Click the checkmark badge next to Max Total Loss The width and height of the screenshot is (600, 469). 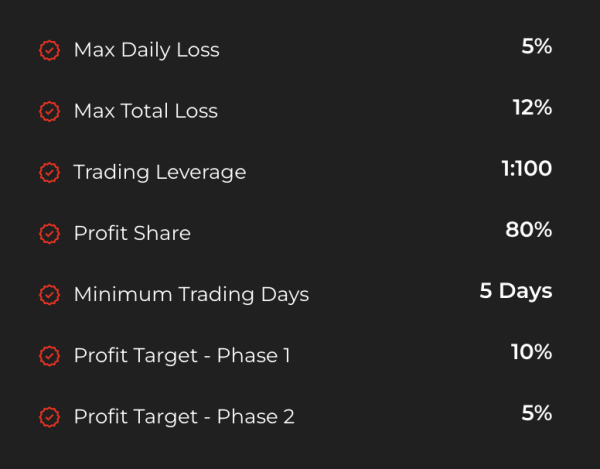click(x=49, y=111)
